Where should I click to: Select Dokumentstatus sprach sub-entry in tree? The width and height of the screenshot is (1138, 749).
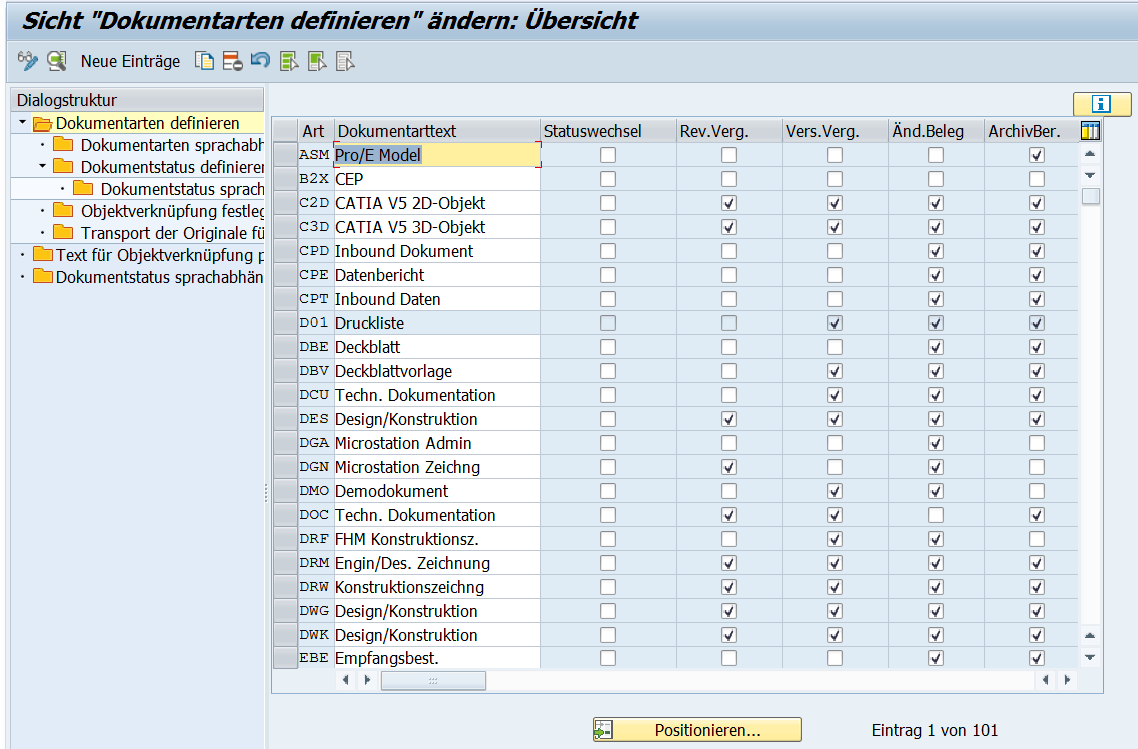tap(182, 189)
